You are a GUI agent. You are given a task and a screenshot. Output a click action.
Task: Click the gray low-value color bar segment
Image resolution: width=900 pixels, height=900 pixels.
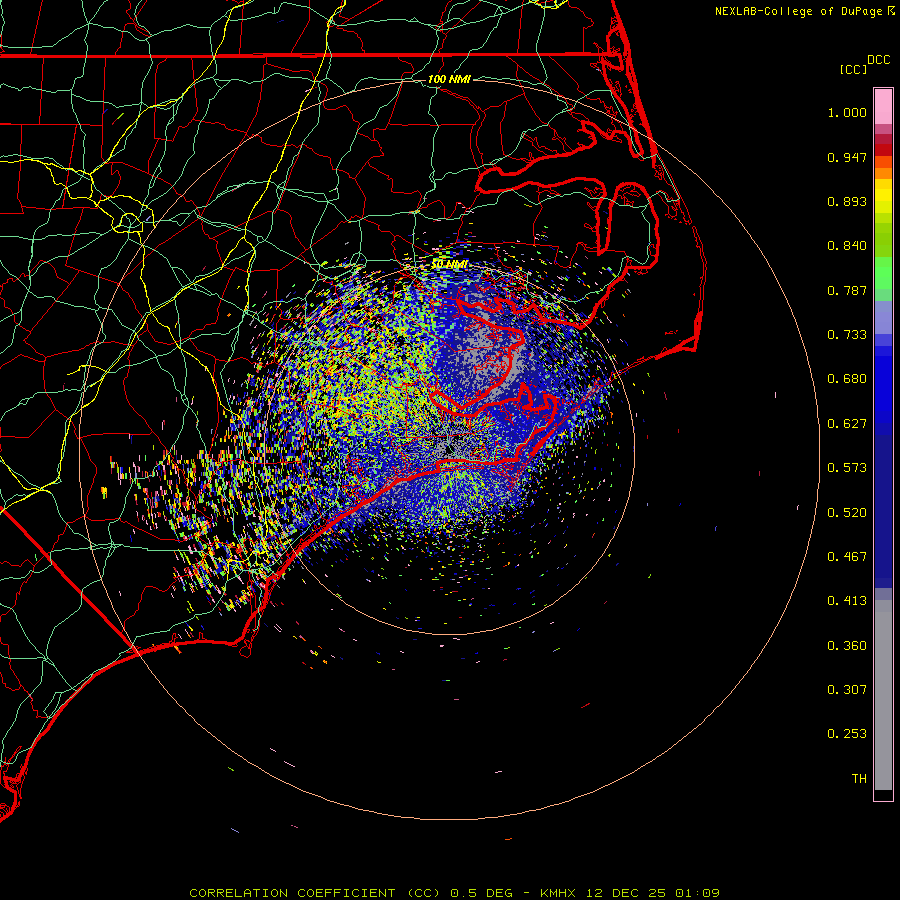(x=883, y=695)
